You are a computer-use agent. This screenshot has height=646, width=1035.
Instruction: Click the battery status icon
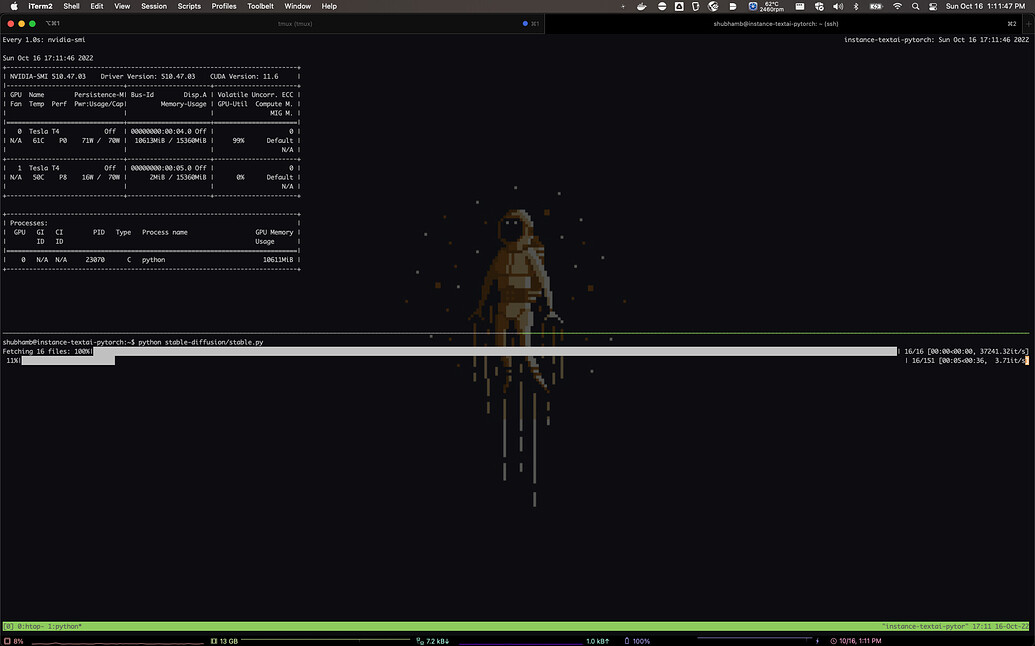[878, 6]
